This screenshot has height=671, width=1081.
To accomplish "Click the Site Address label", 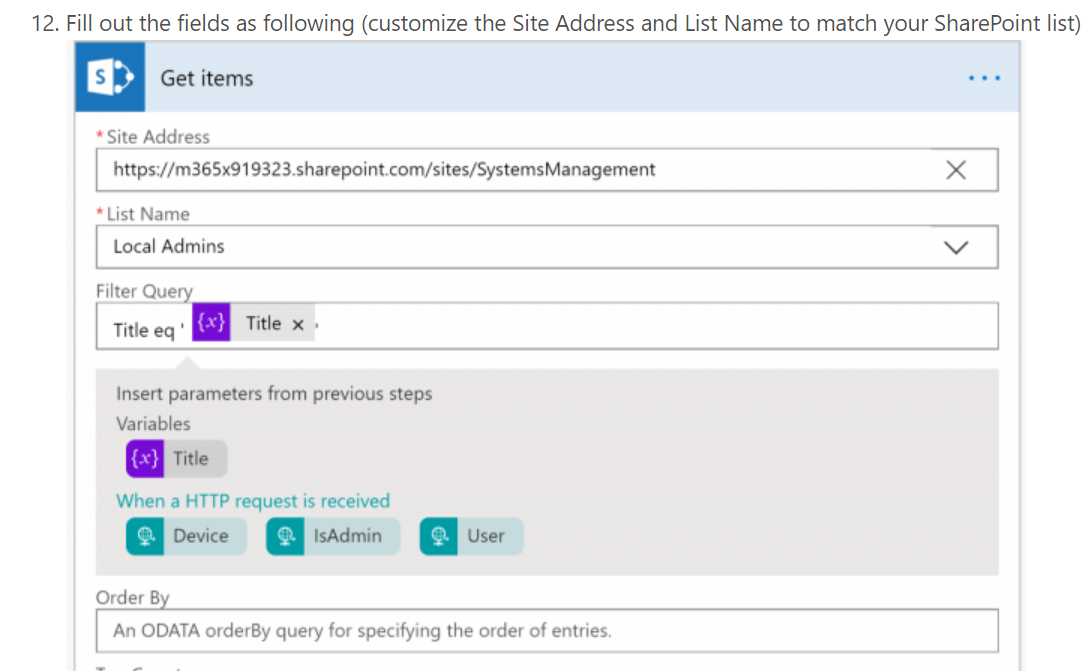I will [158, 137].
